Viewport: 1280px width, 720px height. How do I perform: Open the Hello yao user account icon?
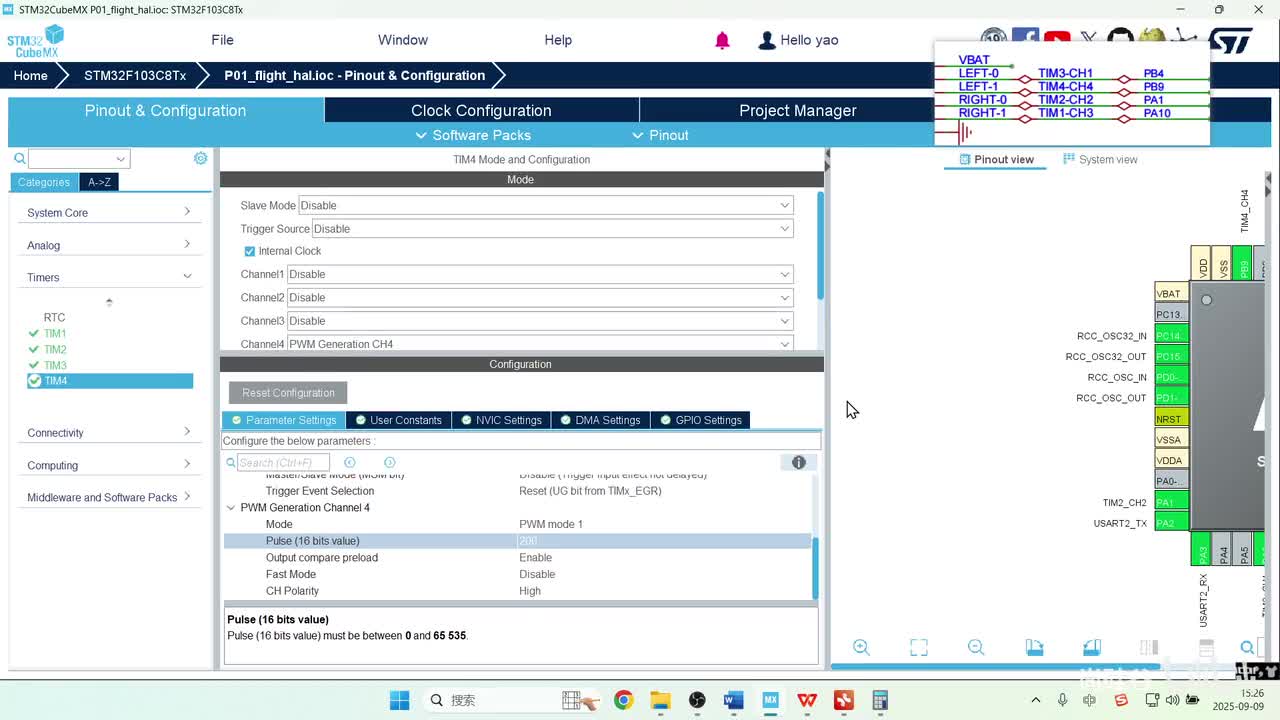pos(767,40)
